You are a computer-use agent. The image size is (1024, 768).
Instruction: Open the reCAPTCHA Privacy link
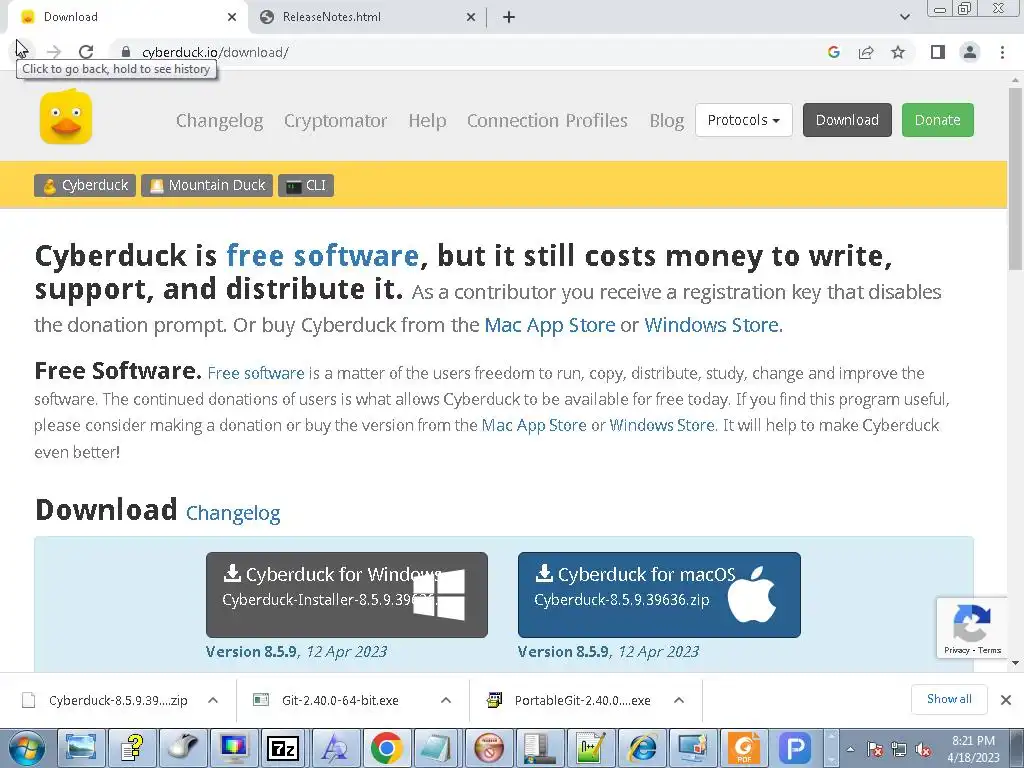pyautogui.click(x=956, y=650)
